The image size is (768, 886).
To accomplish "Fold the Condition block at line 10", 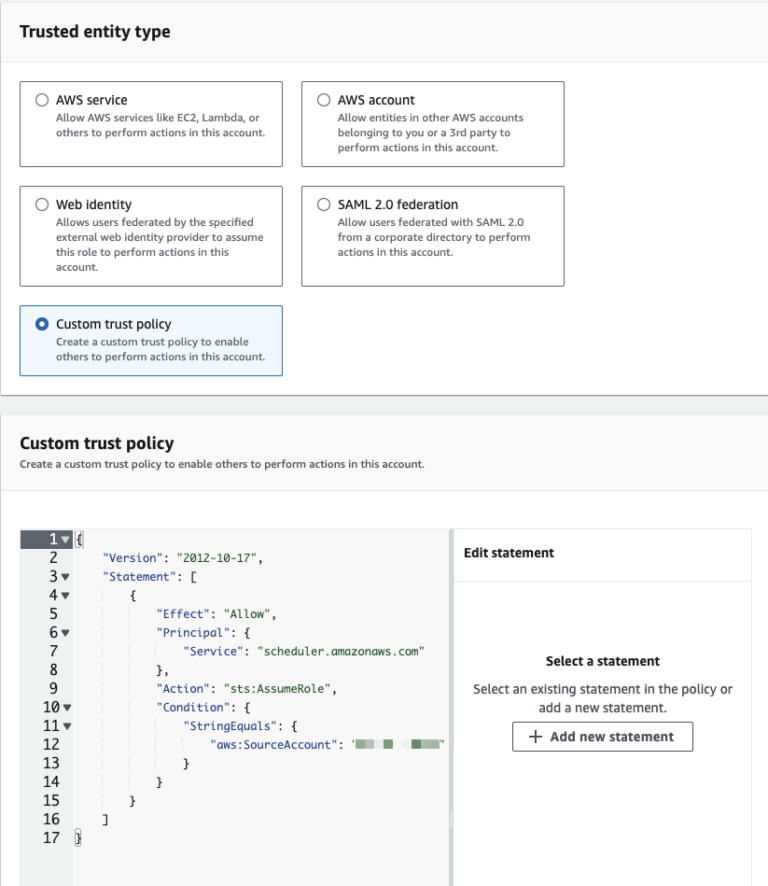I will [66, 707].
